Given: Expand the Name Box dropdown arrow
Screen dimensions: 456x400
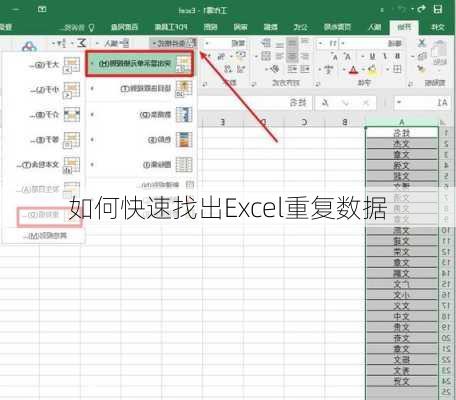Looking at the screenshot, I should click(399, 103).
